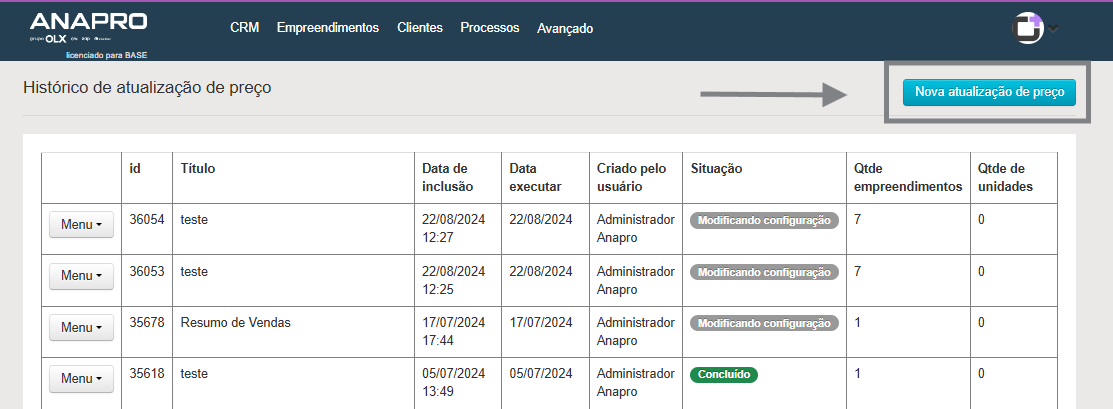Click Modificando configuração badge for Resumo de Vendas
Image resolution: width=1113 pixels, height=409 pixels.
point(764,323)
